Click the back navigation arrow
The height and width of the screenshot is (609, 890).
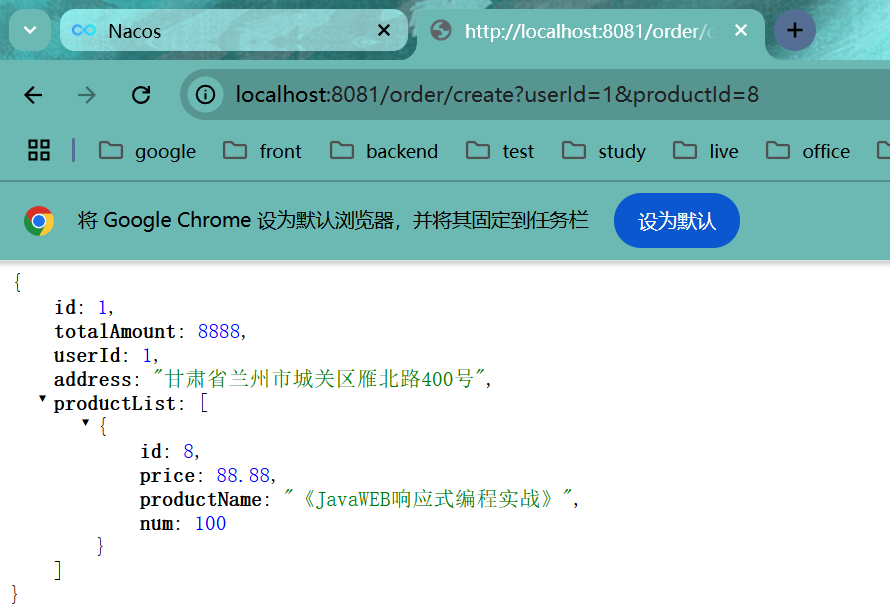33,94
